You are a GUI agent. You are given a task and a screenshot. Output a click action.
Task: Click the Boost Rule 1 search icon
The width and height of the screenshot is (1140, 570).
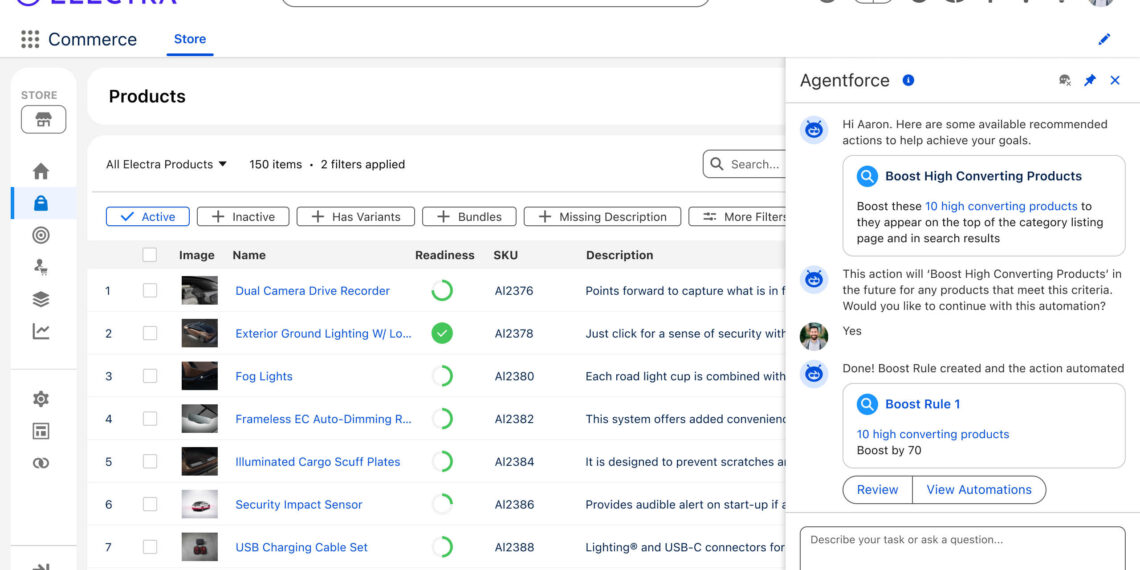pyautogui.click(x=867, y=404)
